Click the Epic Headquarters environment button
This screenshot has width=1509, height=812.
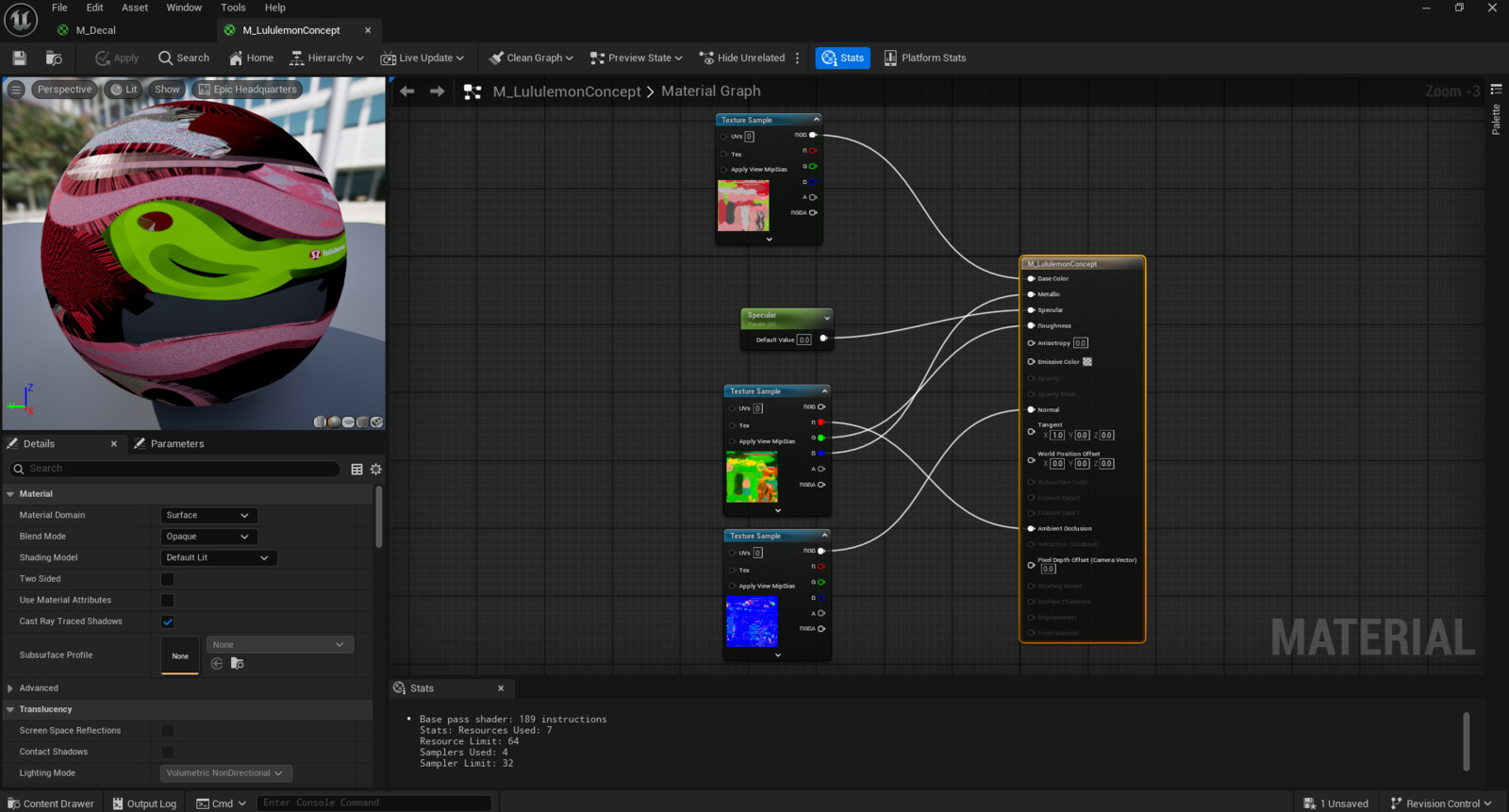[248, 90]
